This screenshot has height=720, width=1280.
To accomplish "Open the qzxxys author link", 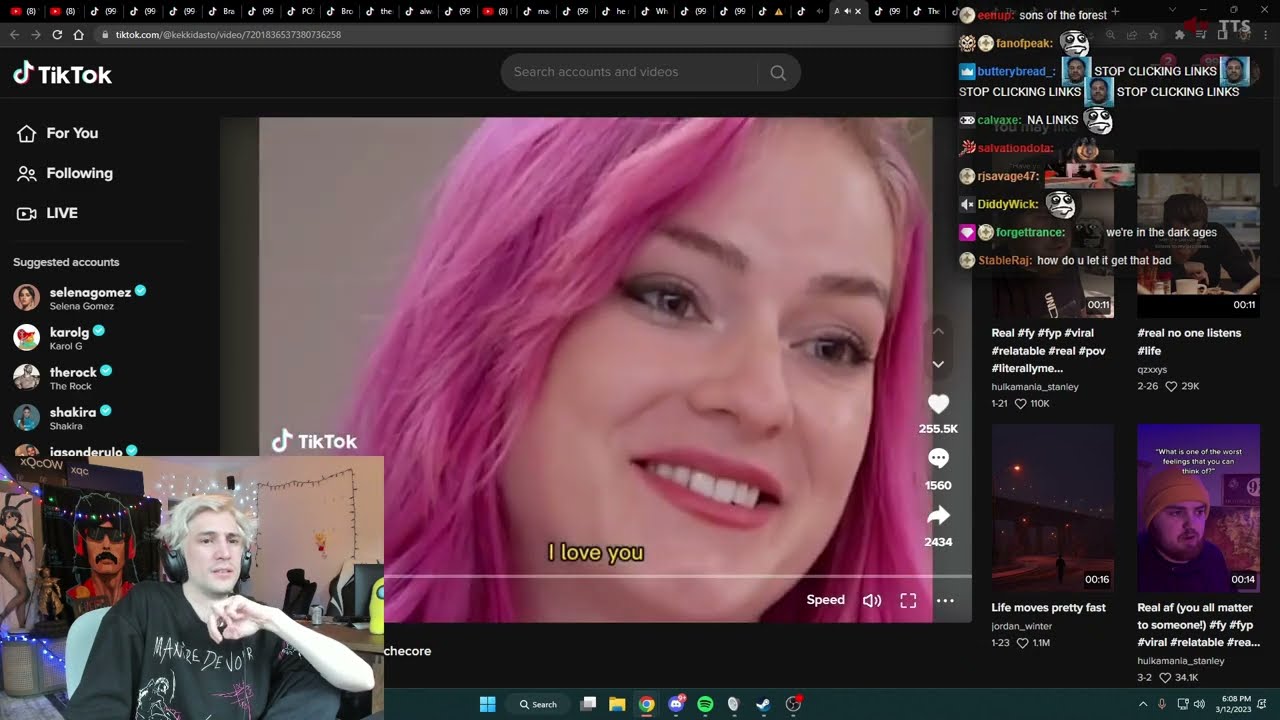I will (1154, 369).
